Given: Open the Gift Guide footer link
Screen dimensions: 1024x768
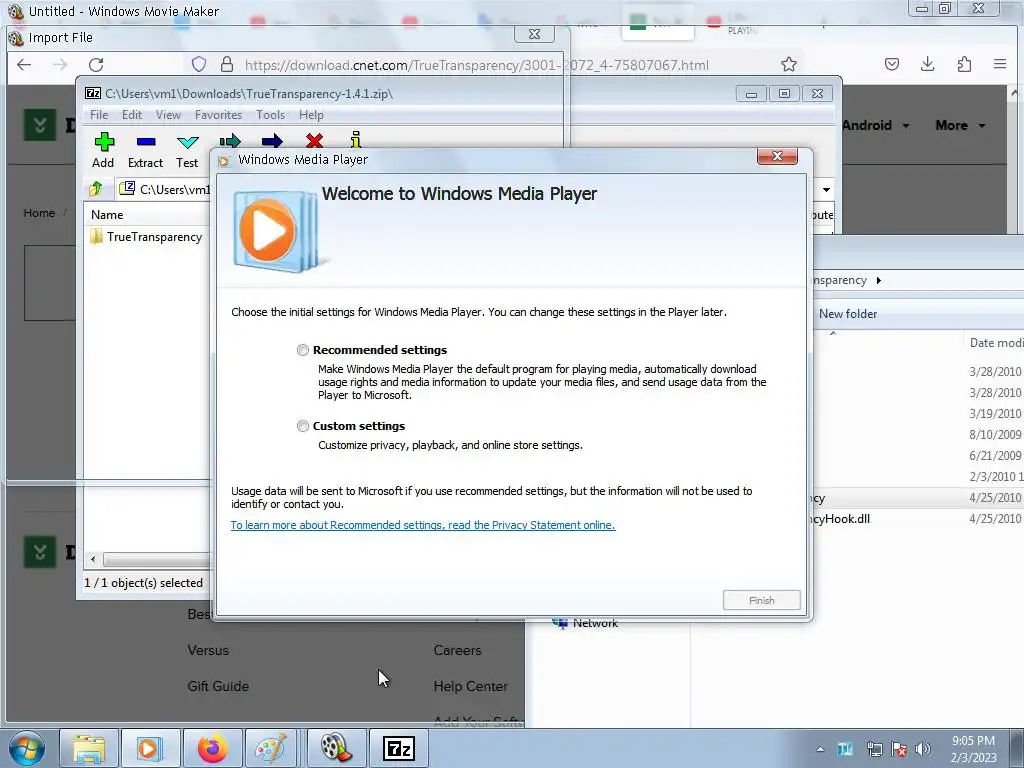Looking at the screenshot, I should pos(218,686).
